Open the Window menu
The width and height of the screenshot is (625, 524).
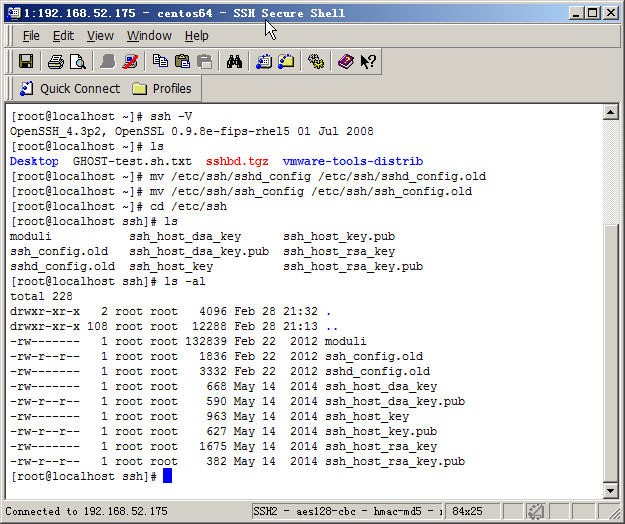point(149,36)
